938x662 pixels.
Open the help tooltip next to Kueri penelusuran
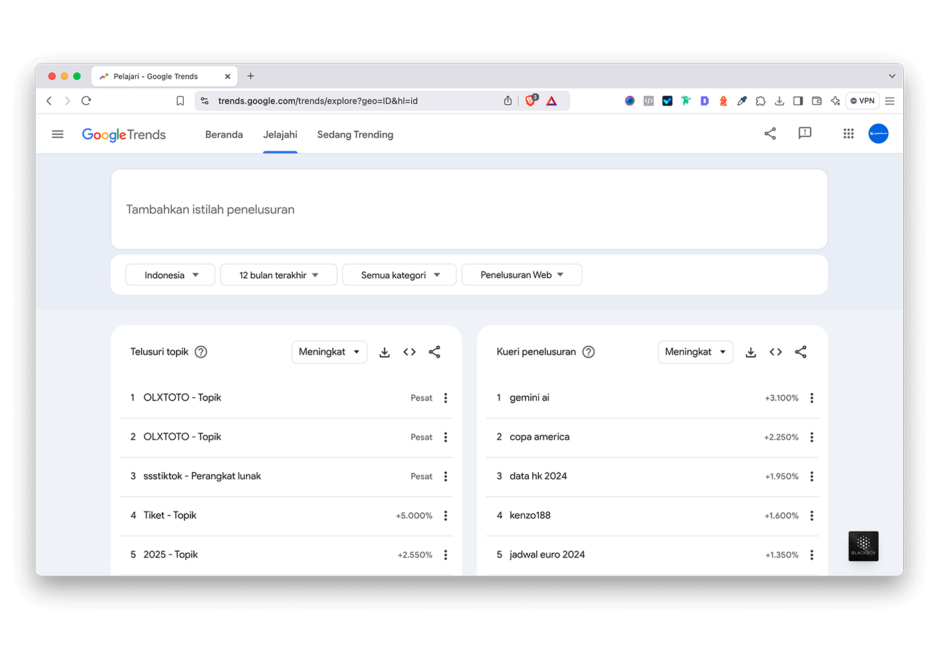(588, 351)
